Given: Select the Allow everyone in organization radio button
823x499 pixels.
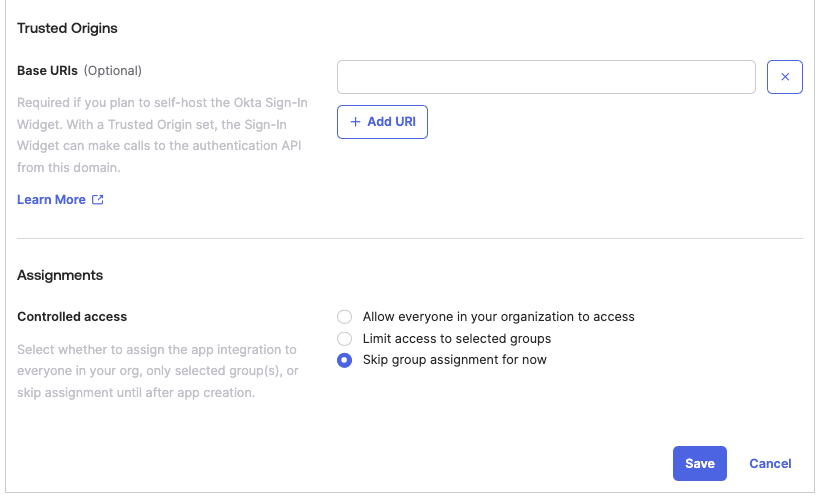Looking at the screenshot, I should coord(345,317).
